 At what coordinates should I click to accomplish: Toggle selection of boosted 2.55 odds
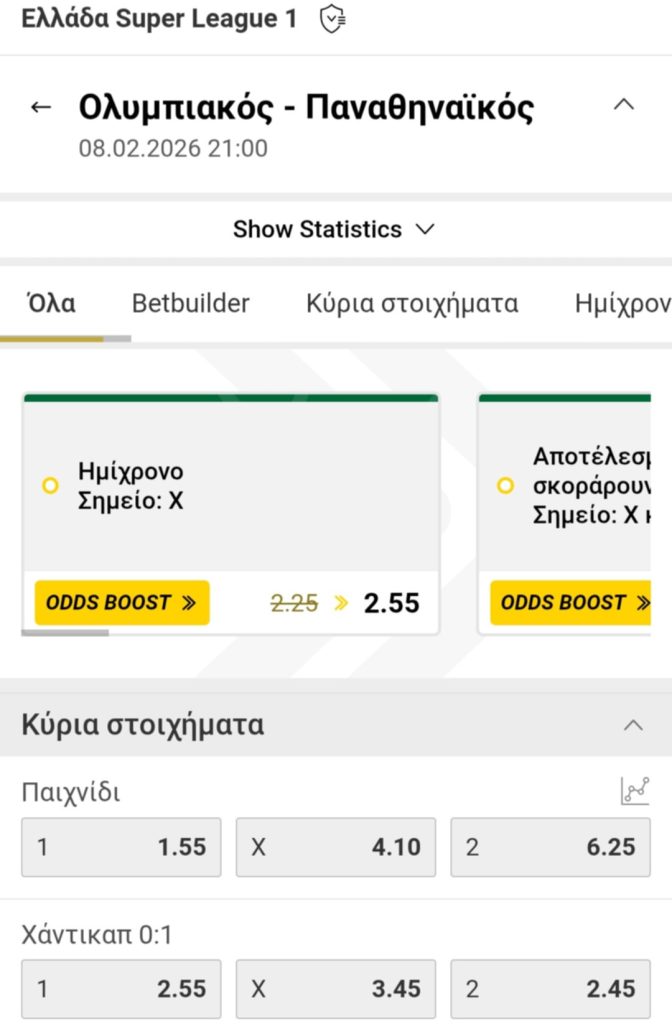[392, 602]
